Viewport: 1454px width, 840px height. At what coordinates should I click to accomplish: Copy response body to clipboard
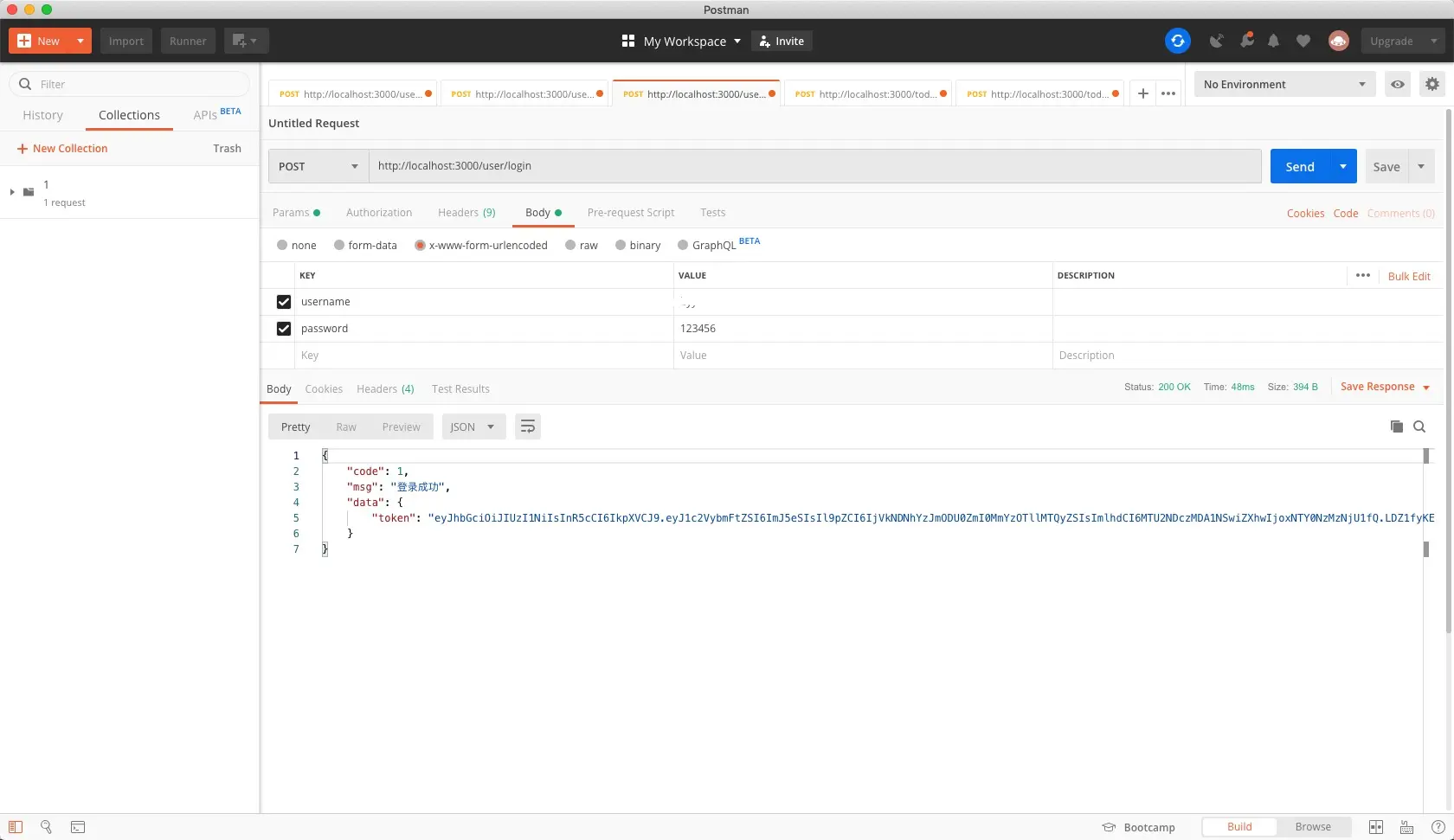pos(1396,426)
